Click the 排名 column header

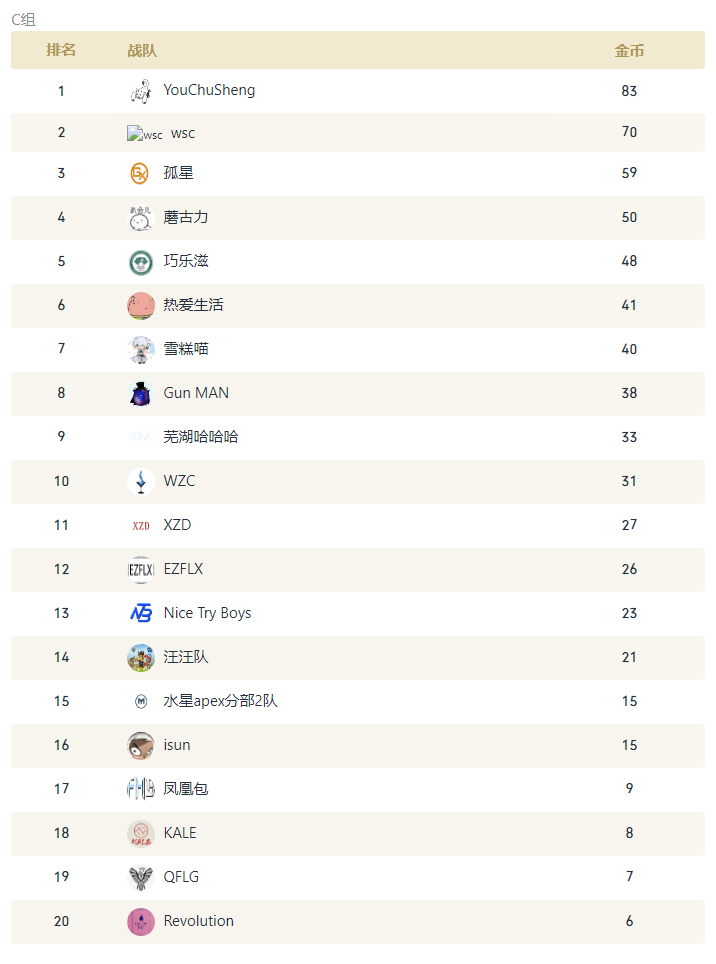(61, 50)
